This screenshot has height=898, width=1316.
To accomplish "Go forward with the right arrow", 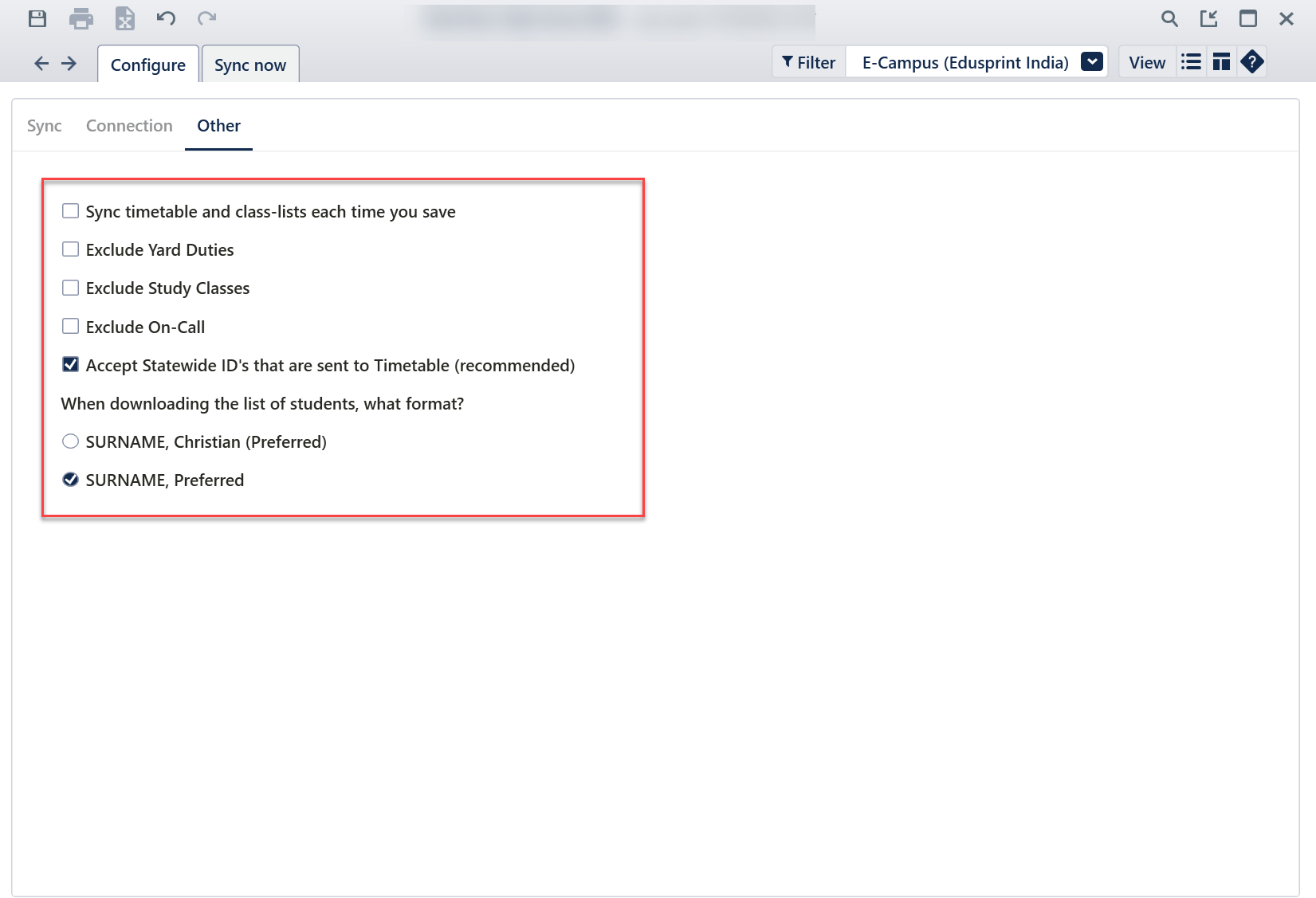I will click(69, 63).
